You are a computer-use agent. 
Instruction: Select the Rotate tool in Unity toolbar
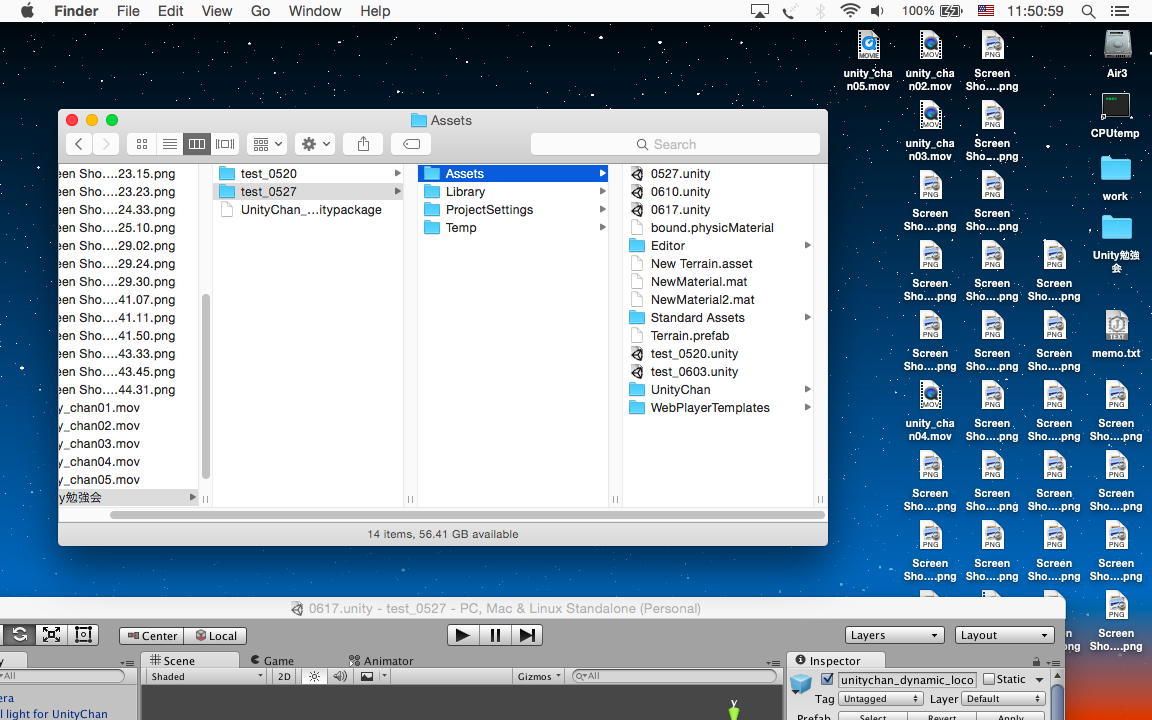(19, 635)
